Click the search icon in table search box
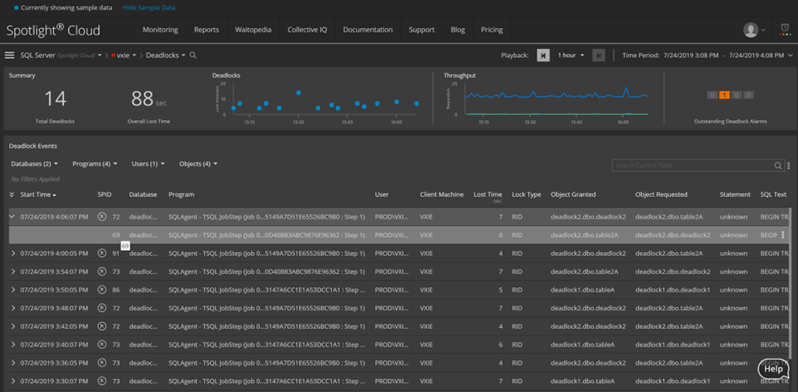This screenshot has width=798, height=392. 778,165
